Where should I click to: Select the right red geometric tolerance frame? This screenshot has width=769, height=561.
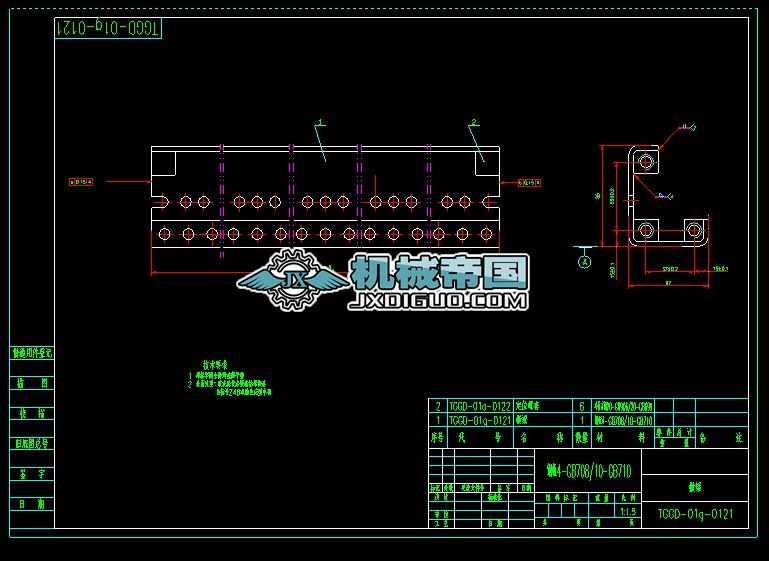coord(529,183)
